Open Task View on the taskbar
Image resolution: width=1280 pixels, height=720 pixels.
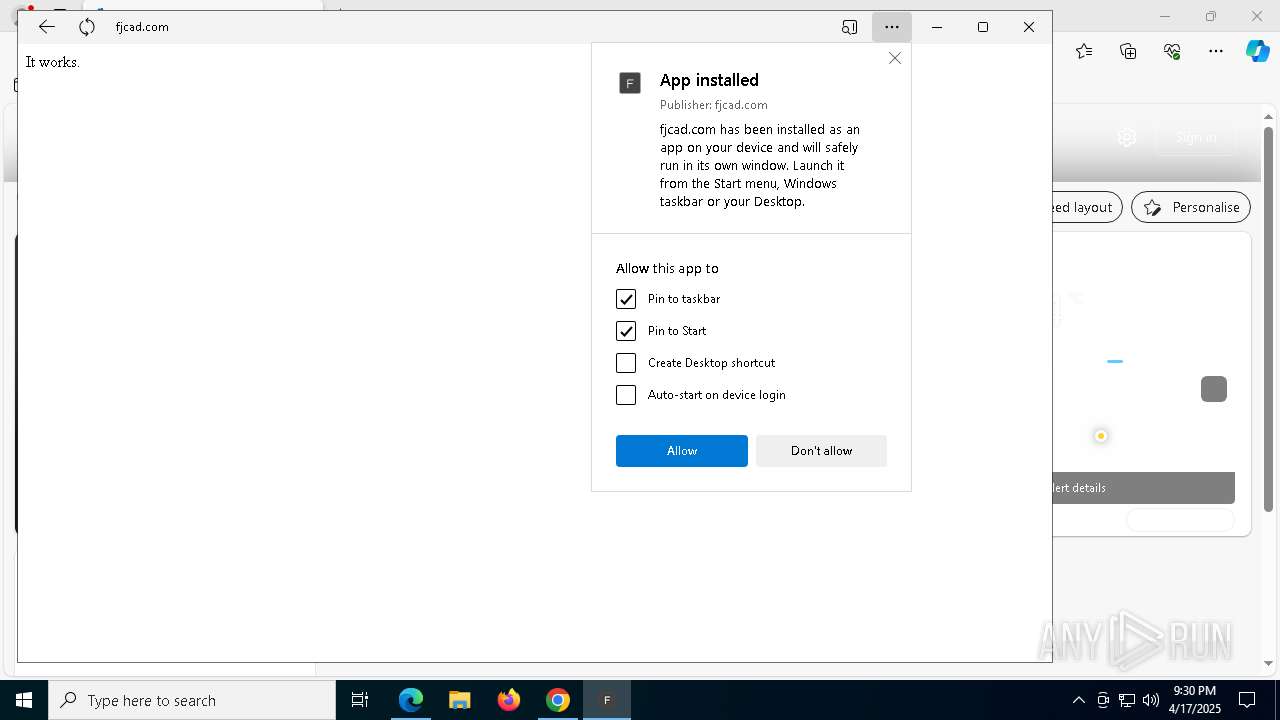tap(360, 700)
